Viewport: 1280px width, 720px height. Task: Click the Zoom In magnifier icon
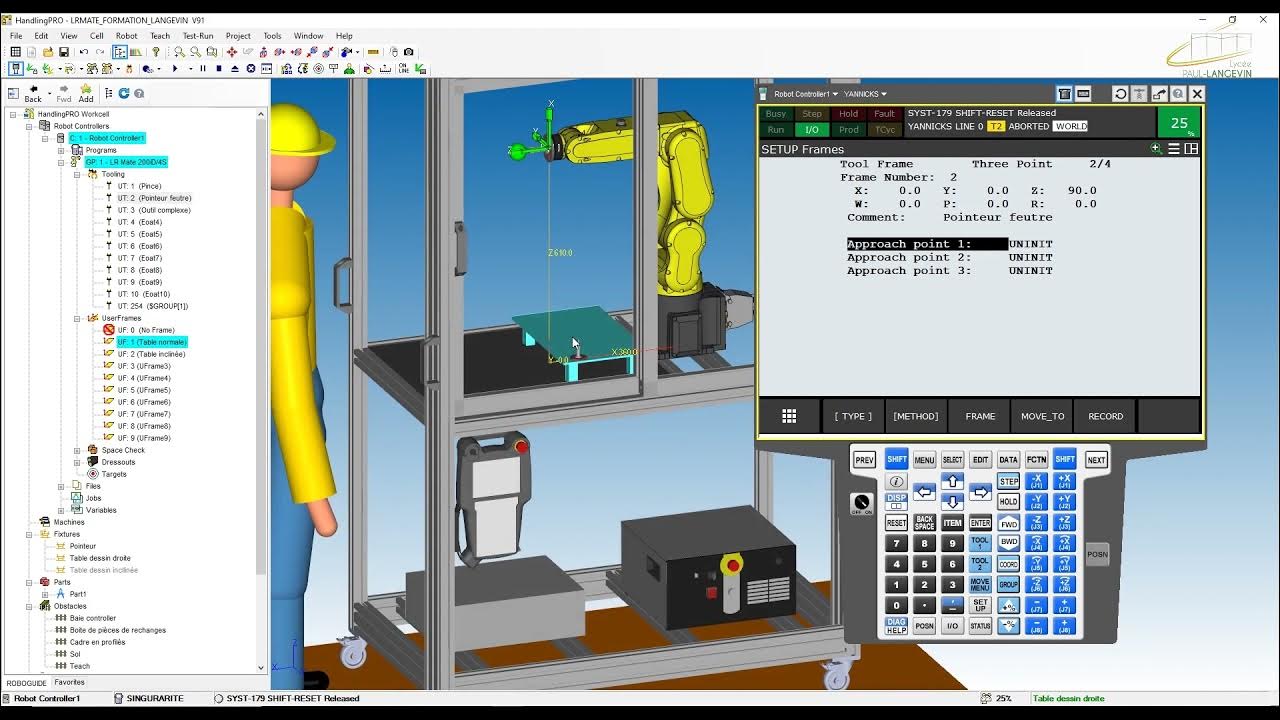tap(179, 52)
